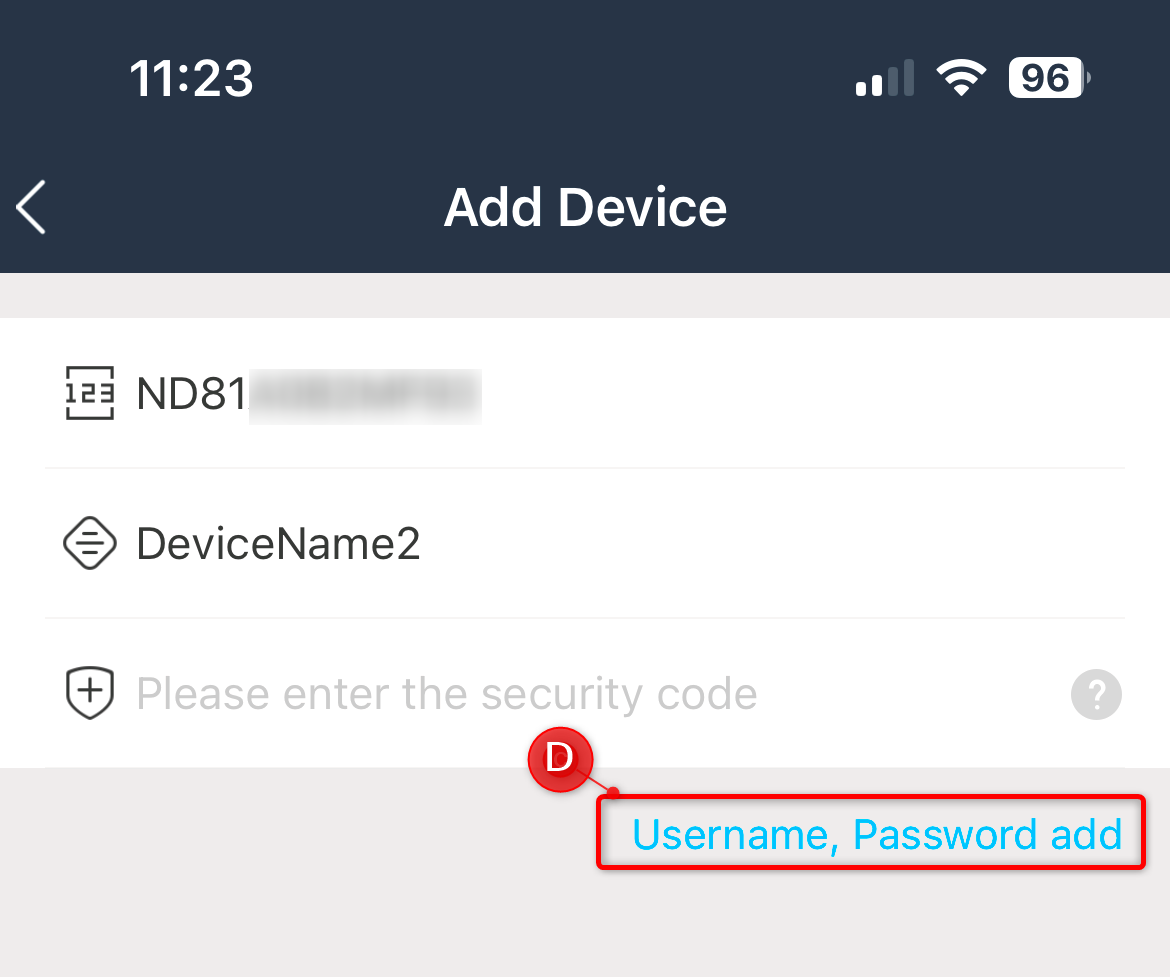Tap the cellular signal bars icon
This screenshot has width=1170, height=977.
[x=884, y=78]
